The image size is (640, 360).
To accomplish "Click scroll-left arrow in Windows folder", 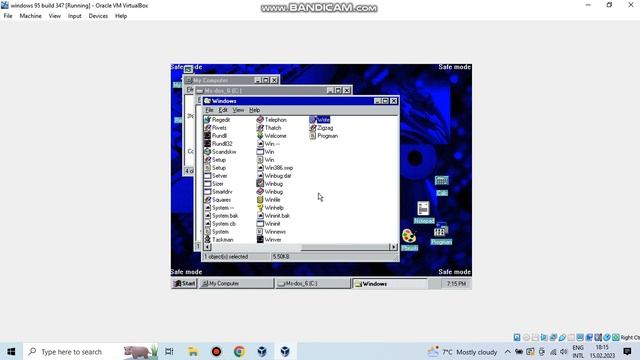I will point(207,247).
